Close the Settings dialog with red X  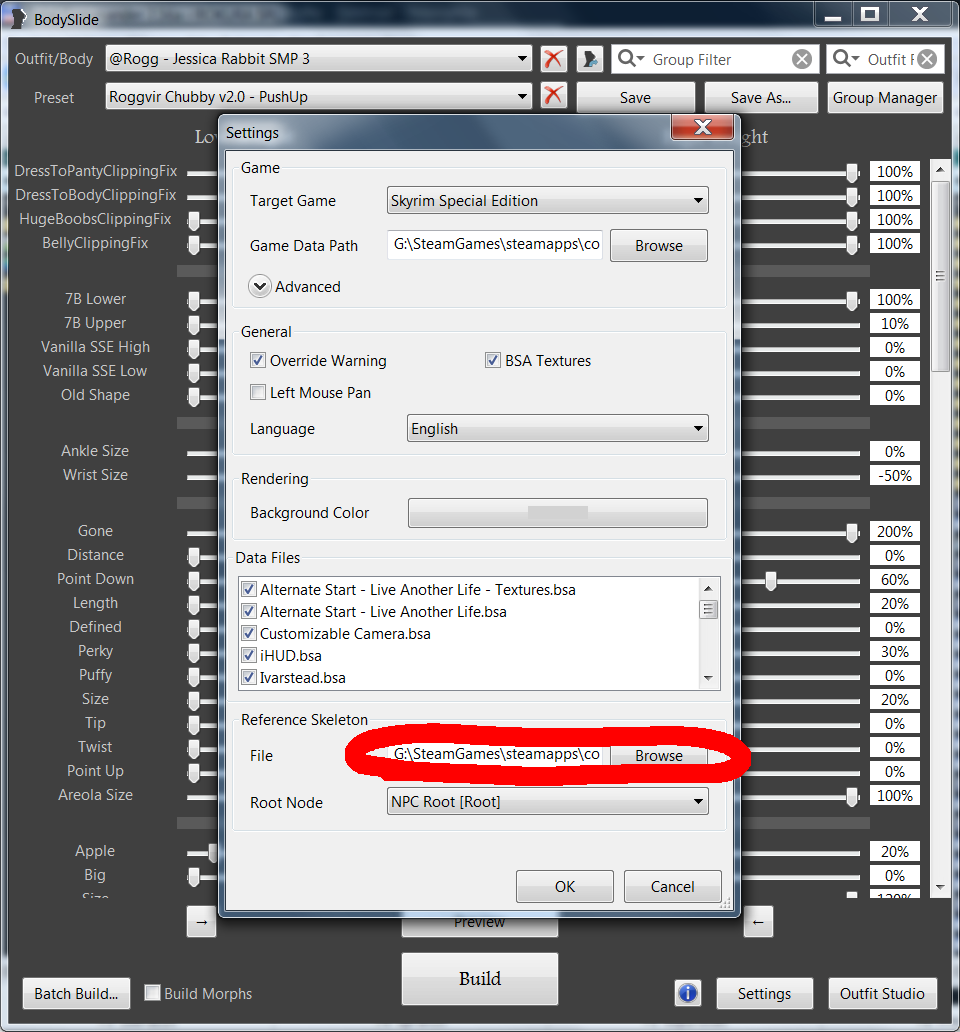pos(702,128)
